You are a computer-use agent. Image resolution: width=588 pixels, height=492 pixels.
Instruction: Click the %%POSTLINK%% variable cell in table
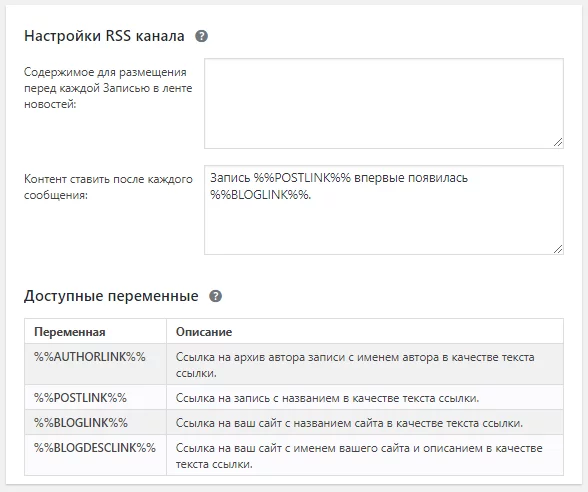[96, 397]
